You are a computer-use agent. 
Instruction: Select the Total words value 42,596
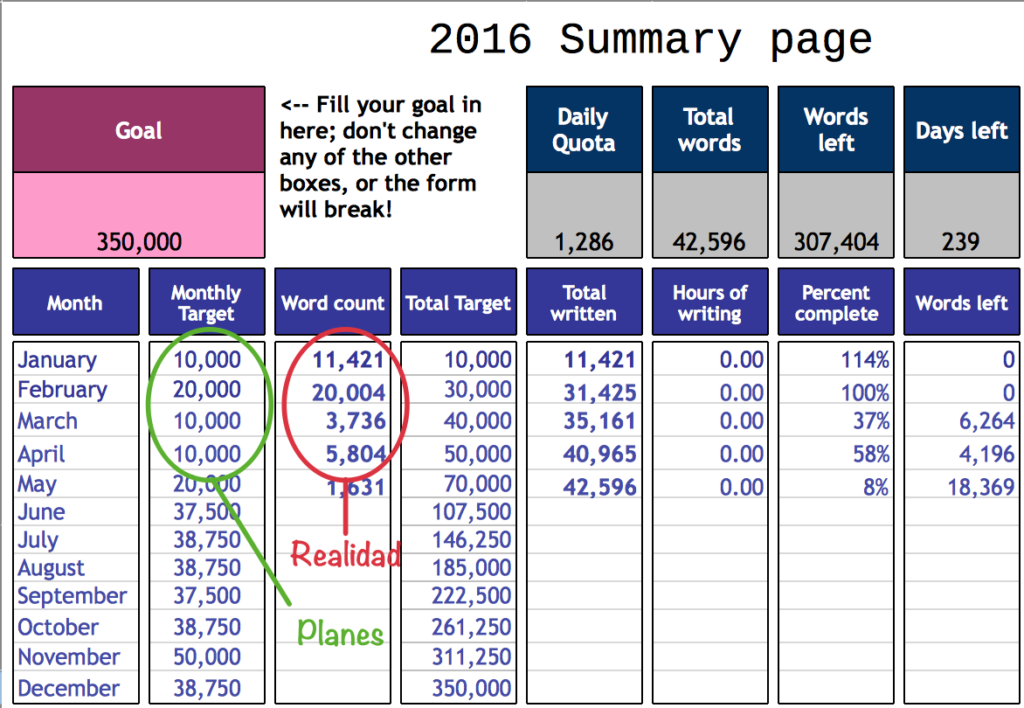pyautogui.click(x=710, y=241)
